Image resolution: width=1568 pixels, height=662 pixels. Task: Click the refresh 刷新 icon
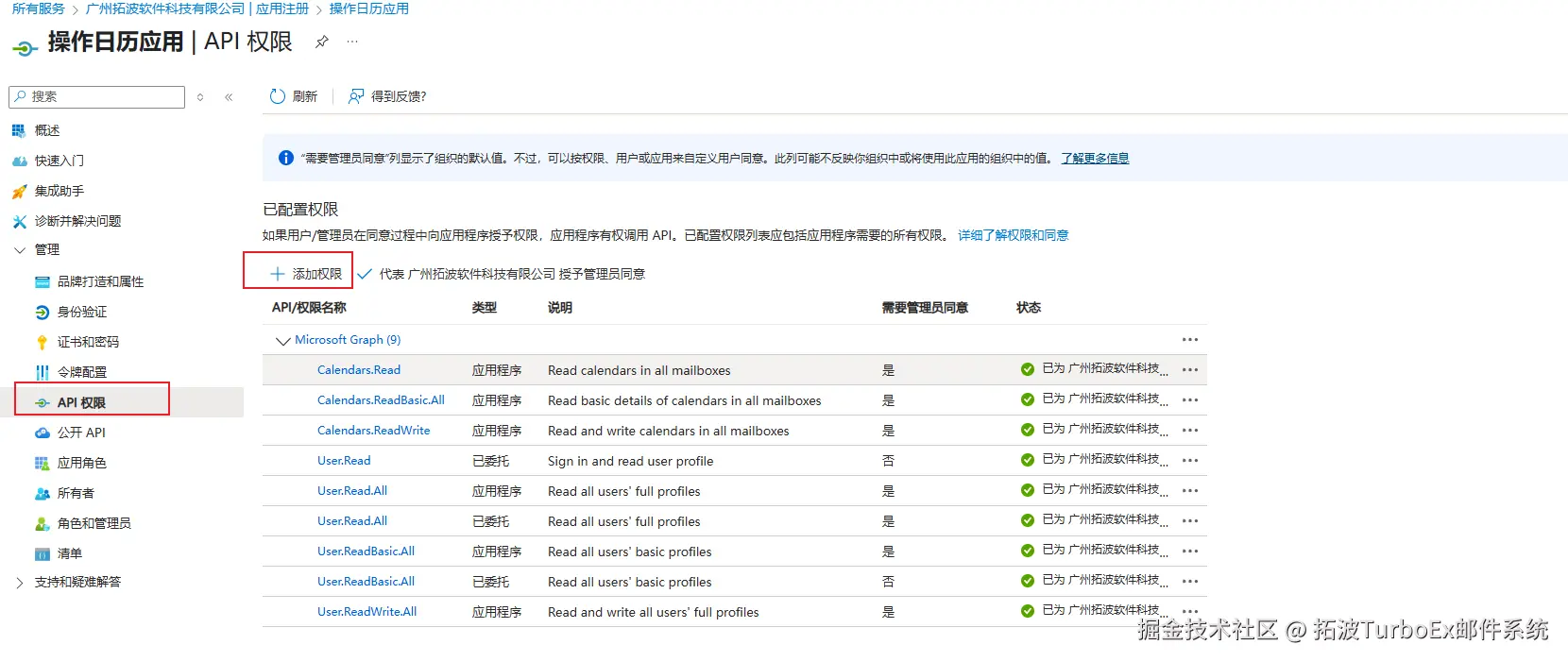tap(277, 96)
